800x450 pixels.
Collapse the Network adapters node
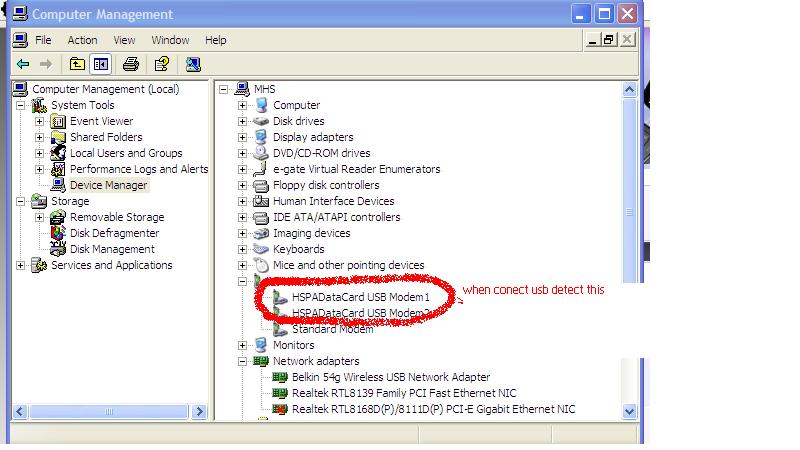[242, 361]
